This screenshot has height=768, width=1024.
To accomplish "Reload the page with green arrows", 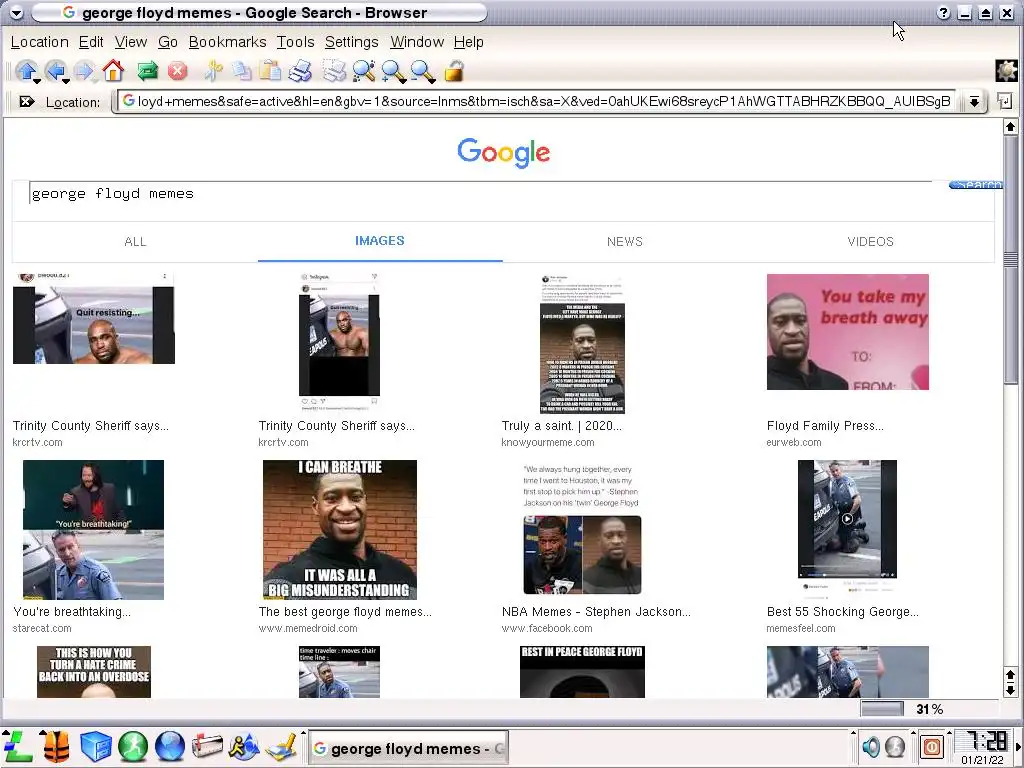I will pyautogui.click(x=148, y=71).
